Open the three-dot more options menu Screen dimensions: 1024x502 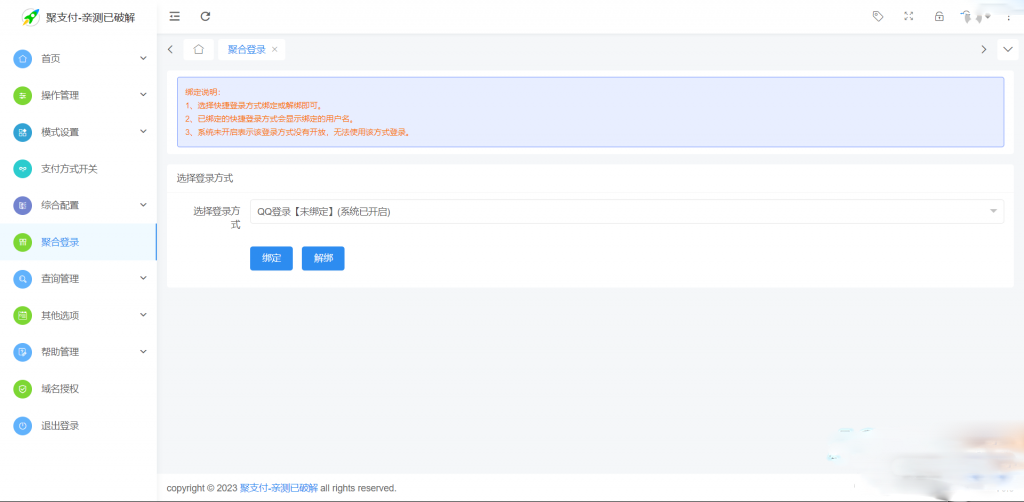(1007, 16)
